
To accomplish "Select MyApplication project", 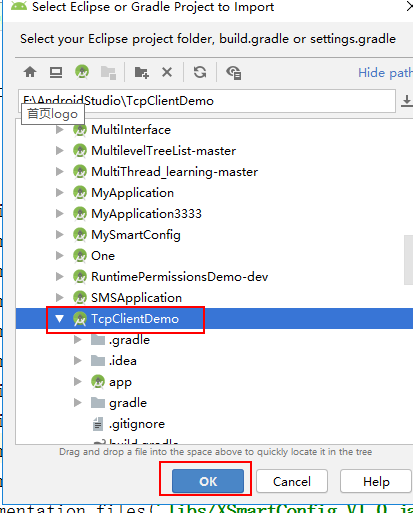I will point(132,193).
